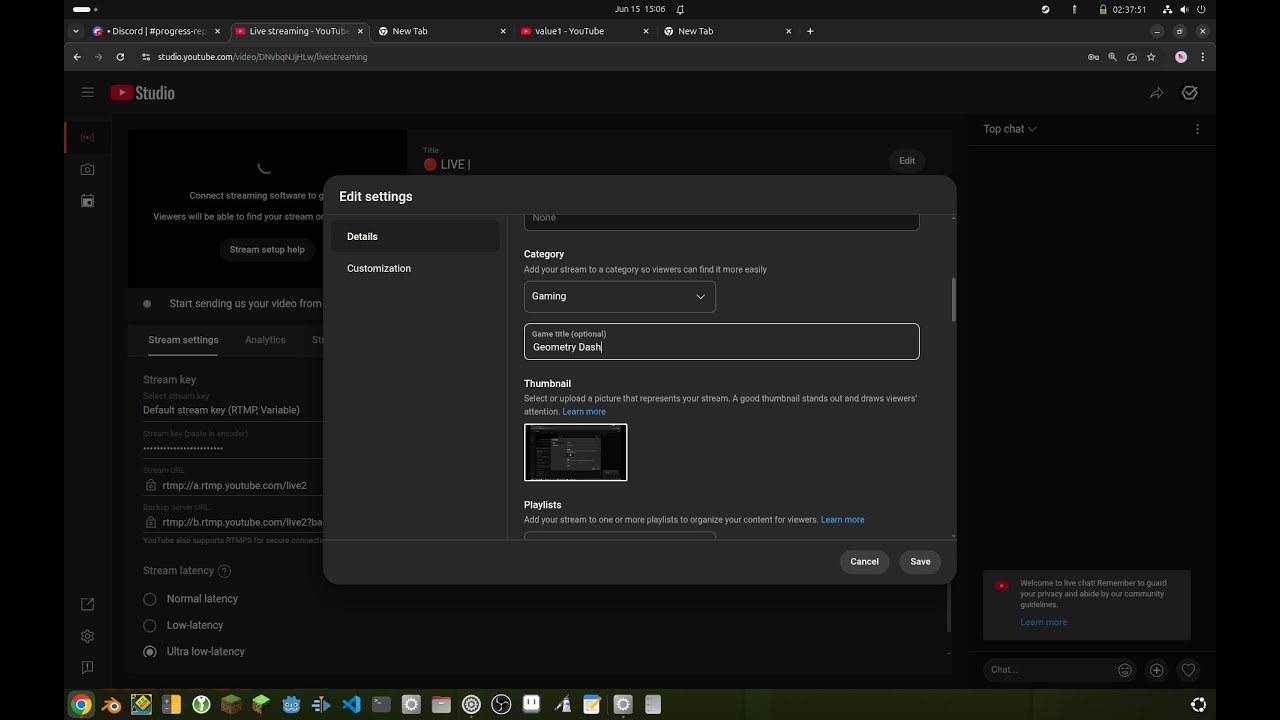Screen dimensions: 1280x720
Task: Click the Steam tray icon in top bar
Action: click(x=1046, y=9)
